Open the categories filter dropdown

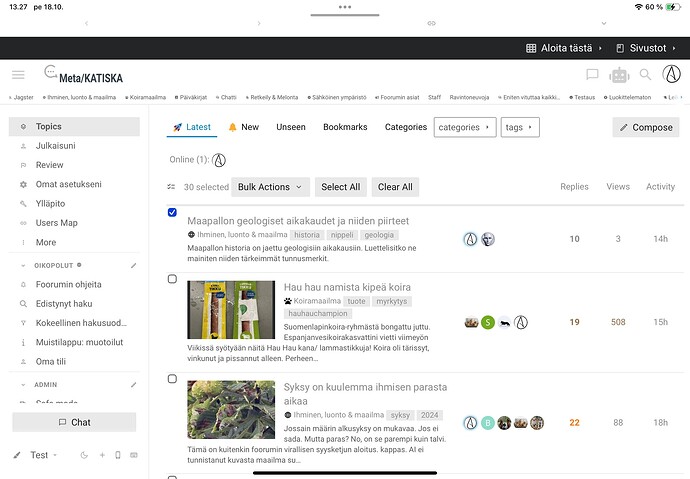pyautogui.click(x=465, y=128)
